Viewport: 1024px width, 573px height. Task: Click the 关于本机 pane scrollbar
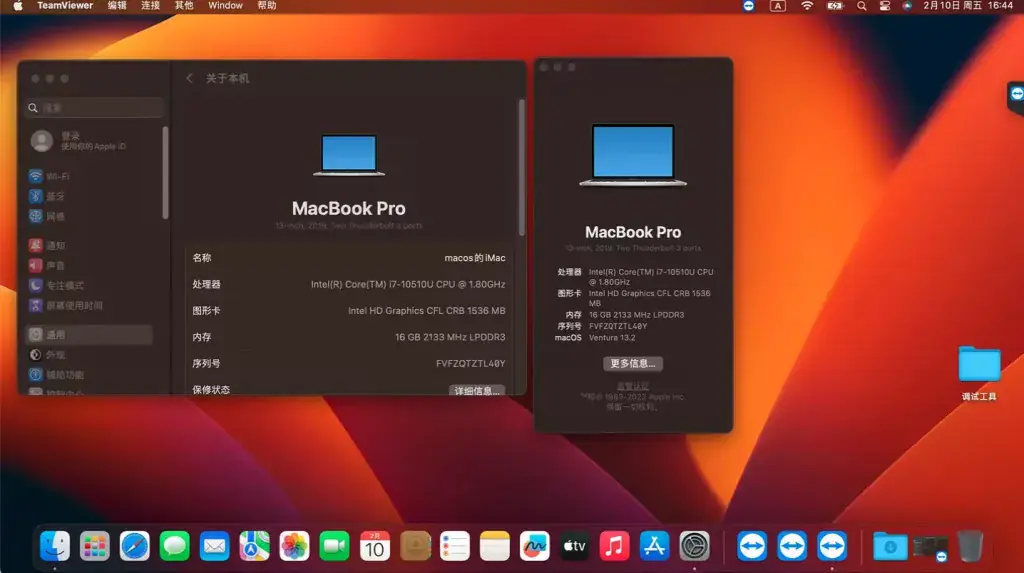point(522,167)
